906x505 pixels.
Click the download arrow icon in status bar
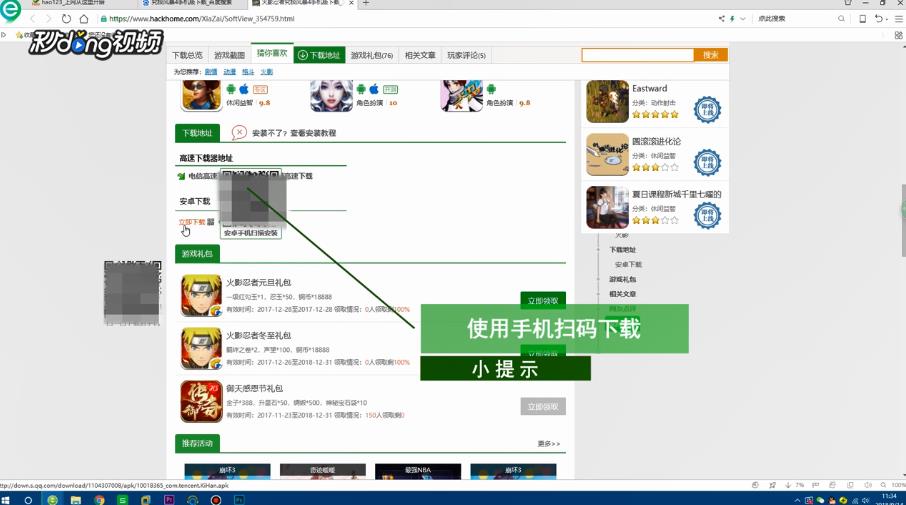[x=788, y=485]
